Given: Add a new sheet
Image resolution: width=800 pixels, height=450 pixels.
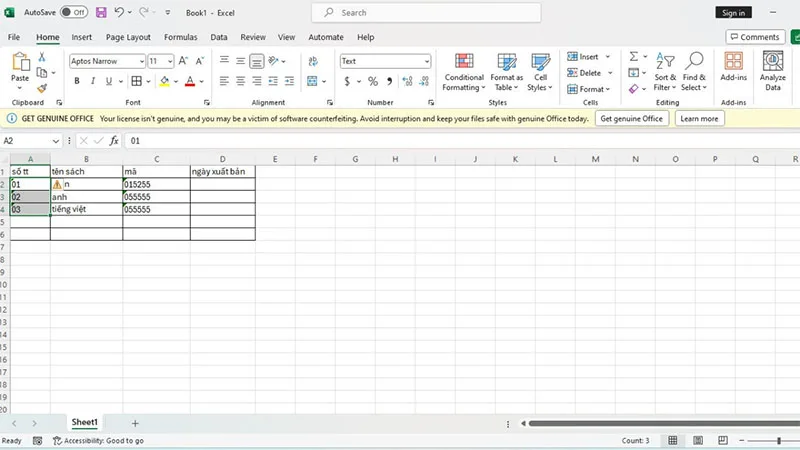Looking at the screenshot, I should [x=135, y=423].
